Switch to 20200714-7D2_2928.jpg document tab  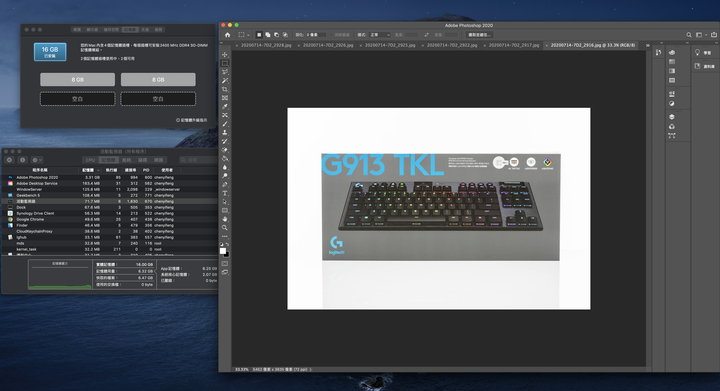(x=266, y=45)
